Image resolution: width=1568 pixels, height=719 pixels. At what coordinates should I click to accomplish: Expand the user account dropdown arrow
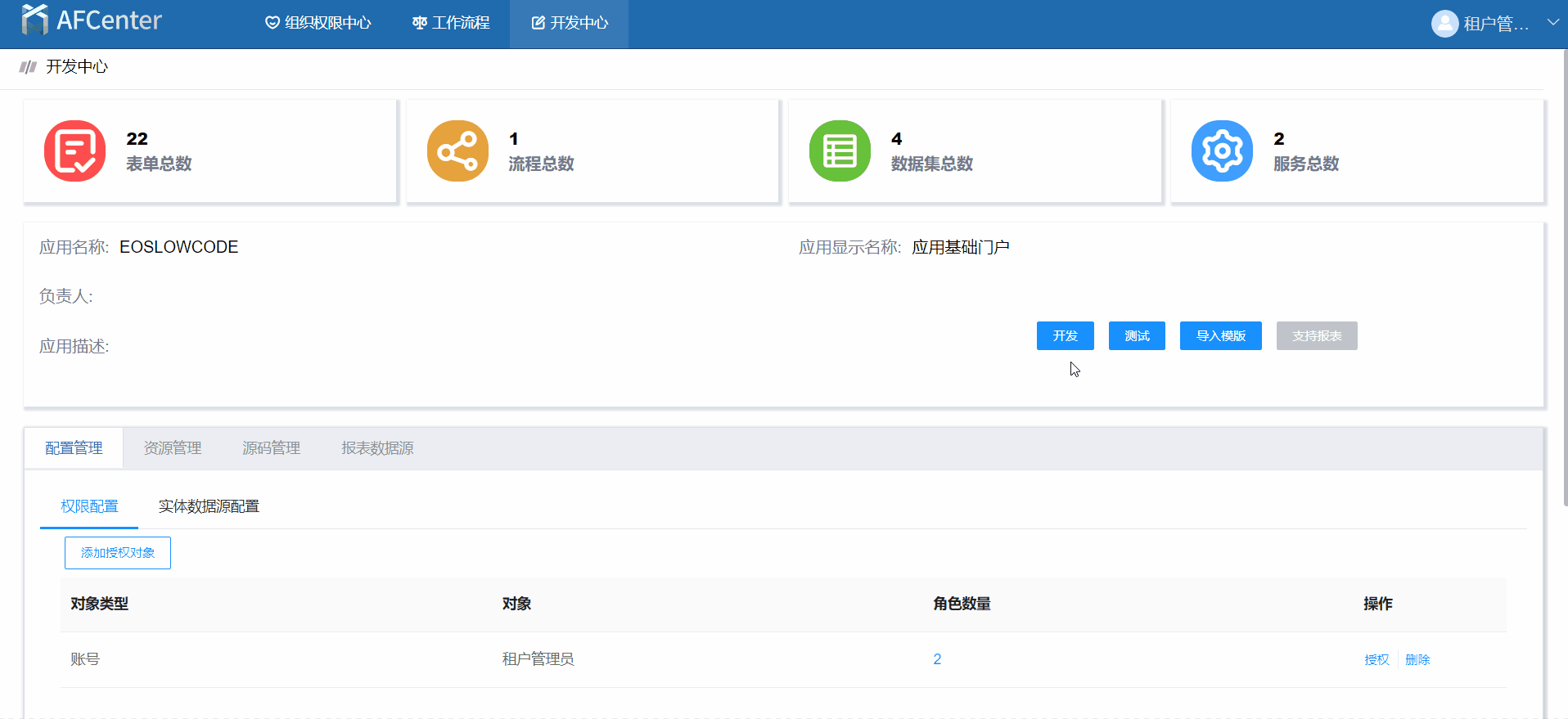pos(1552,23)
